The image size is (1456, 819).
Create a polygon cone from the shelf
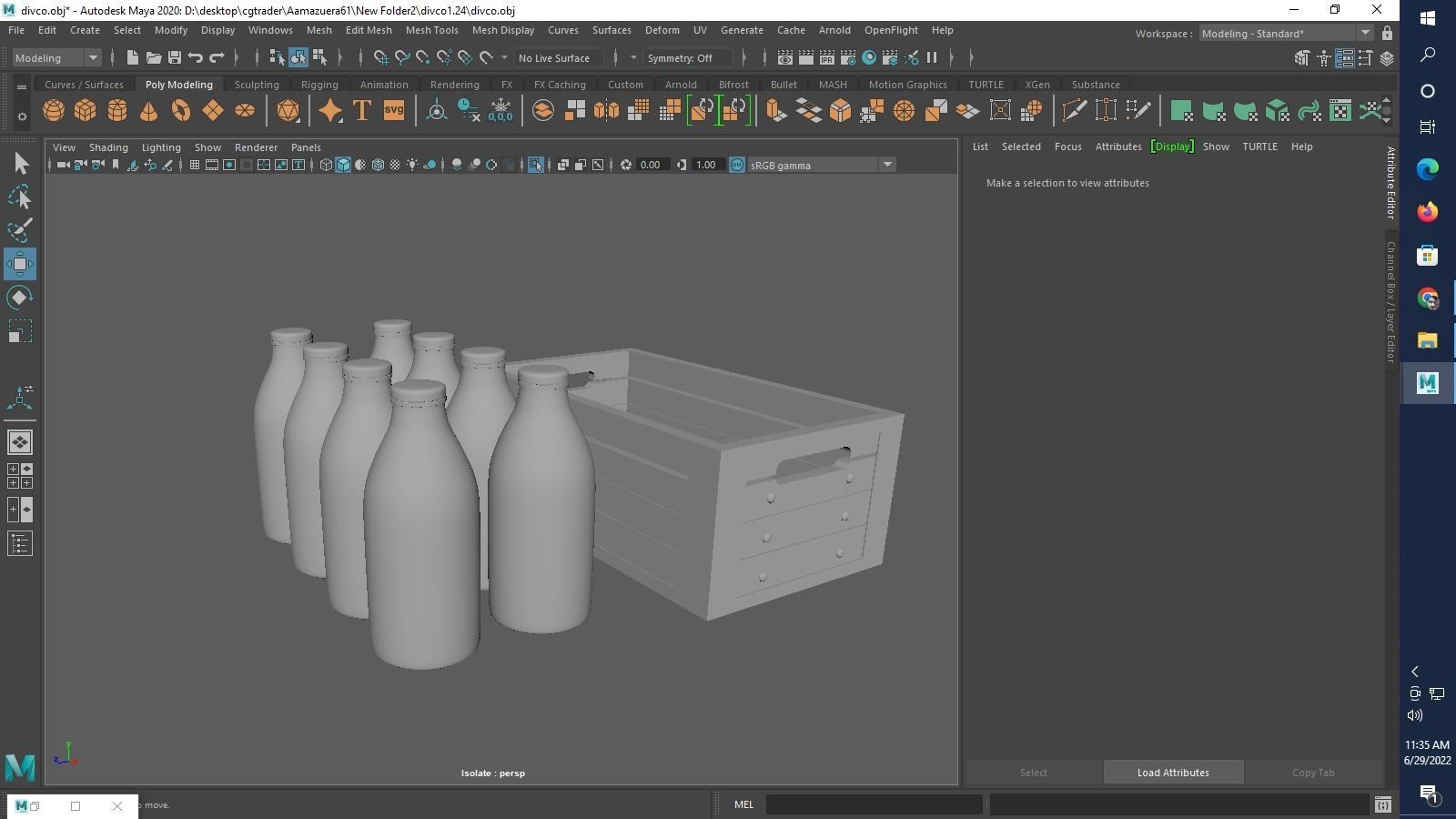tap(149, 111)
